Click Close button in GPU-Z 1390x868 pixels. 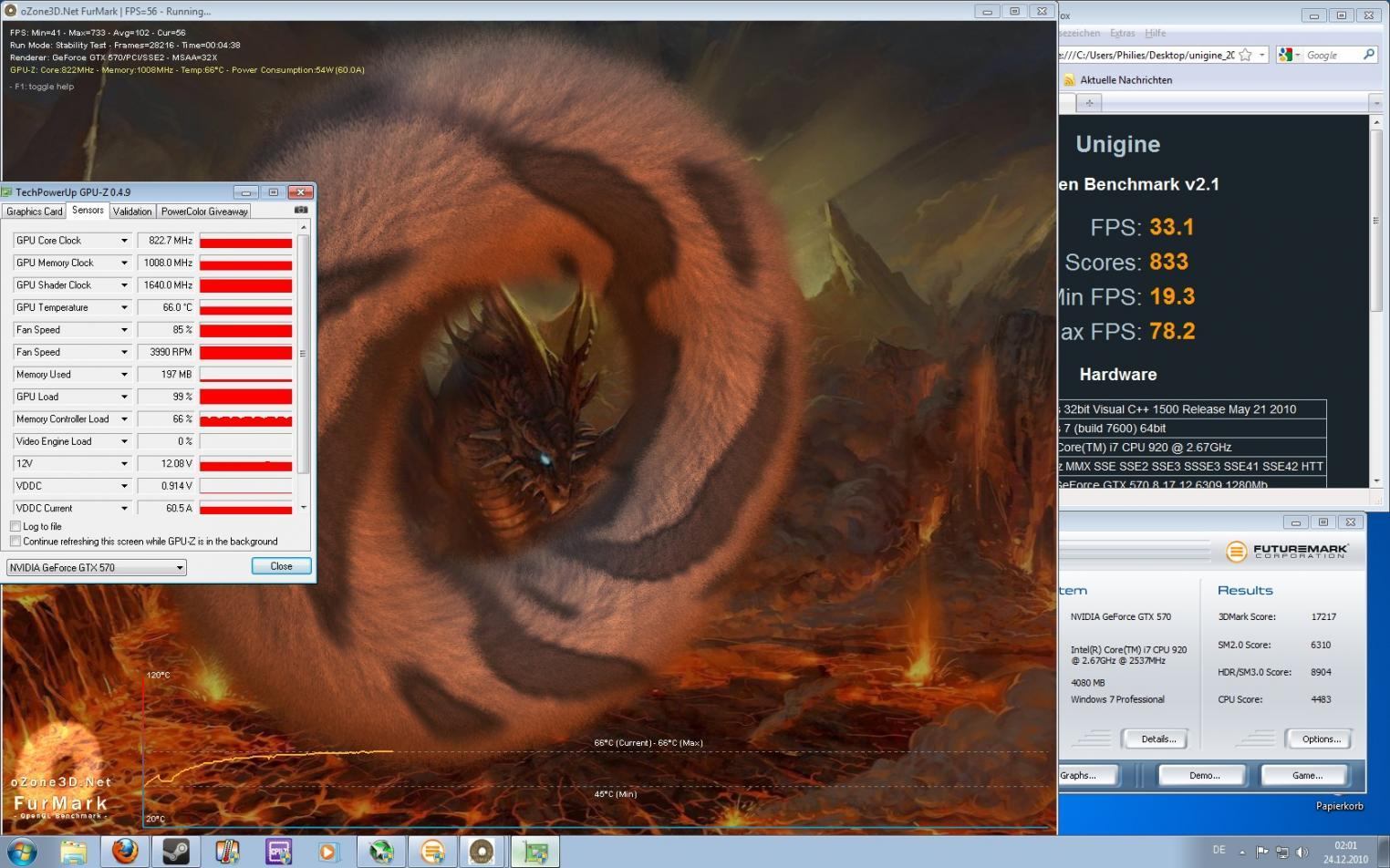[282, 566]
